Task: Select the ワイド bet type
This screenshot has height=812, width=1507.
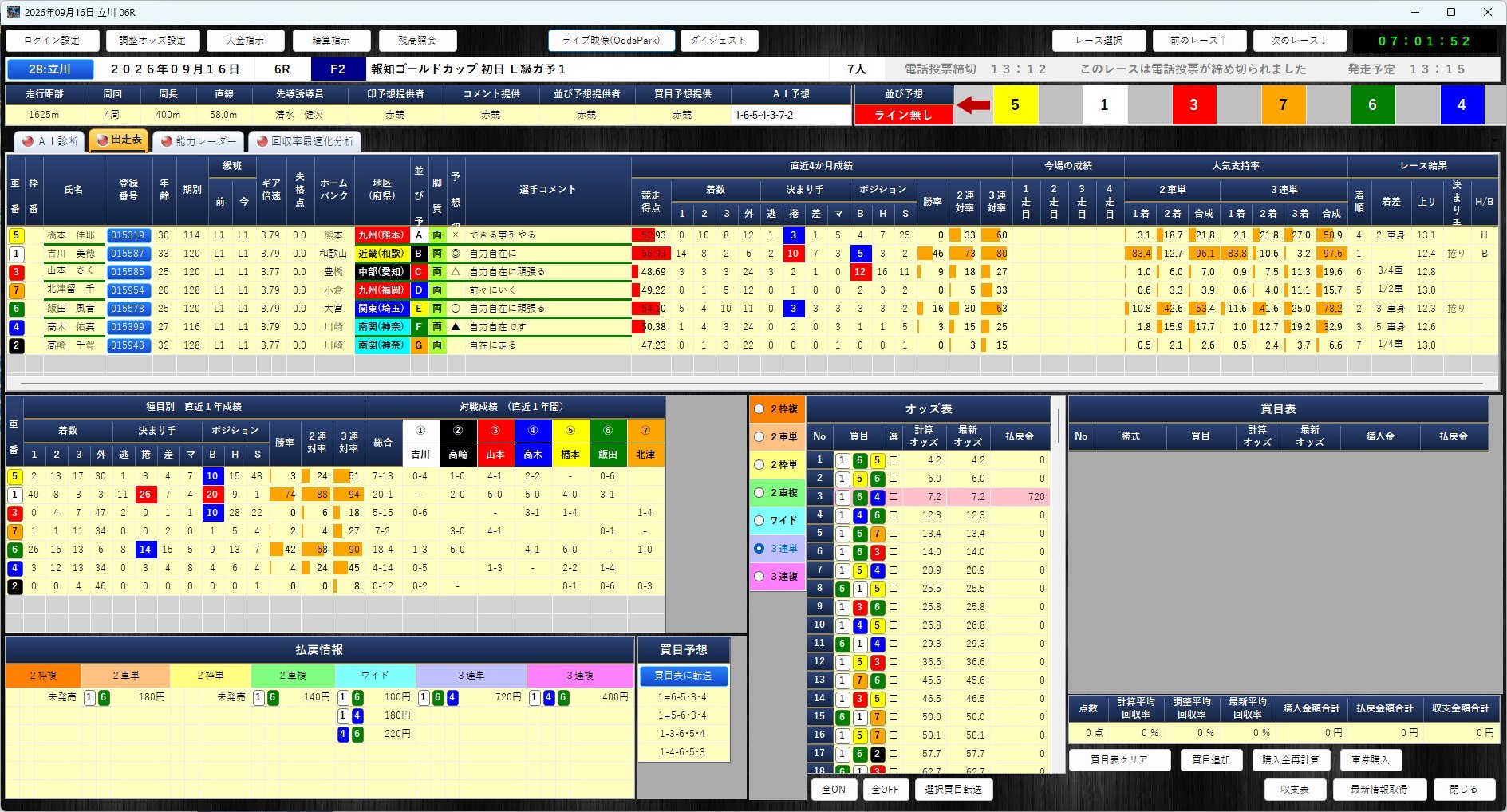Action: point(777,521)
